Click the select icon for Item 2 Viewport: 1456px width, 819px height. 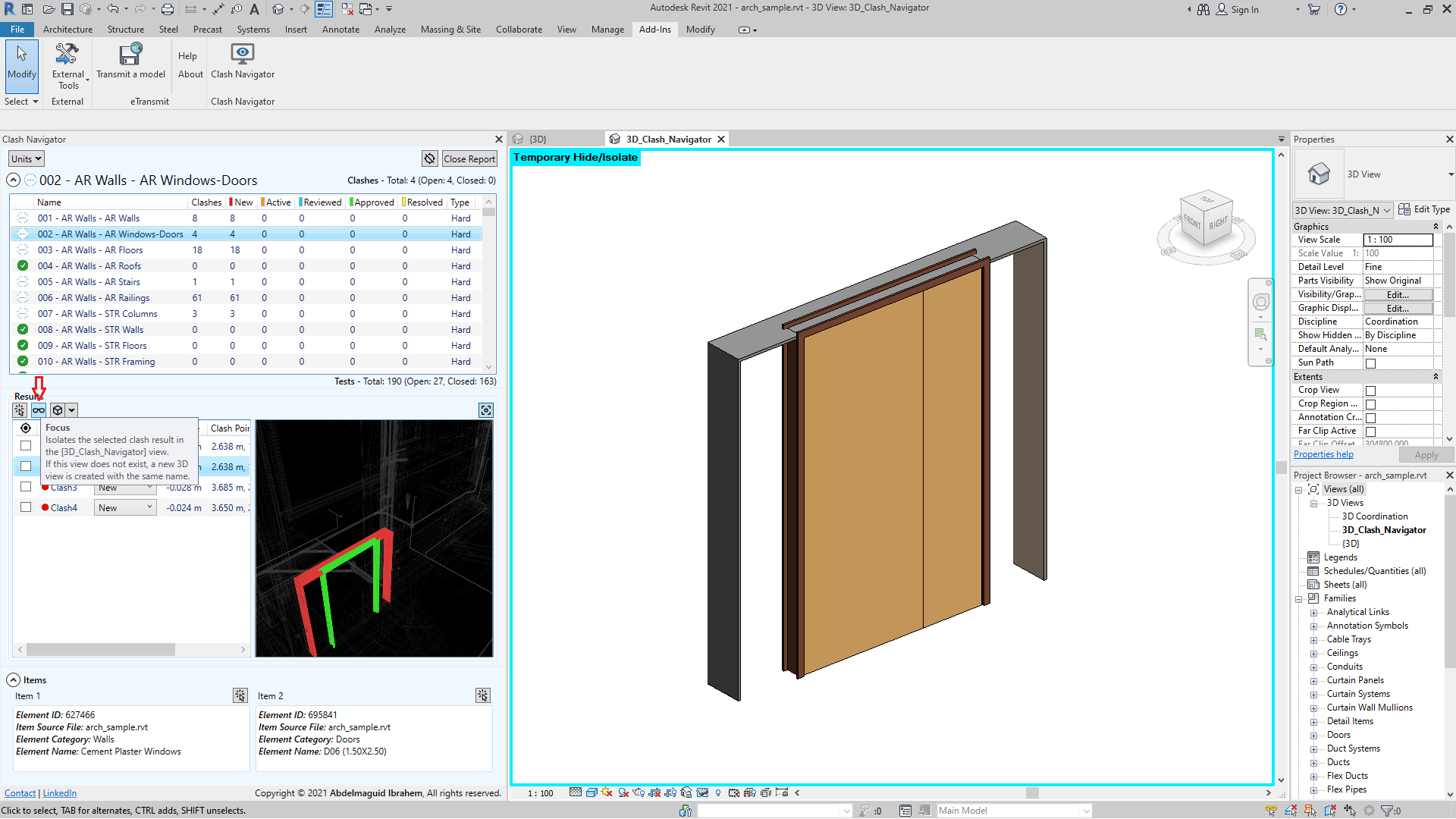pyautogui.click(x=483, y=695)
